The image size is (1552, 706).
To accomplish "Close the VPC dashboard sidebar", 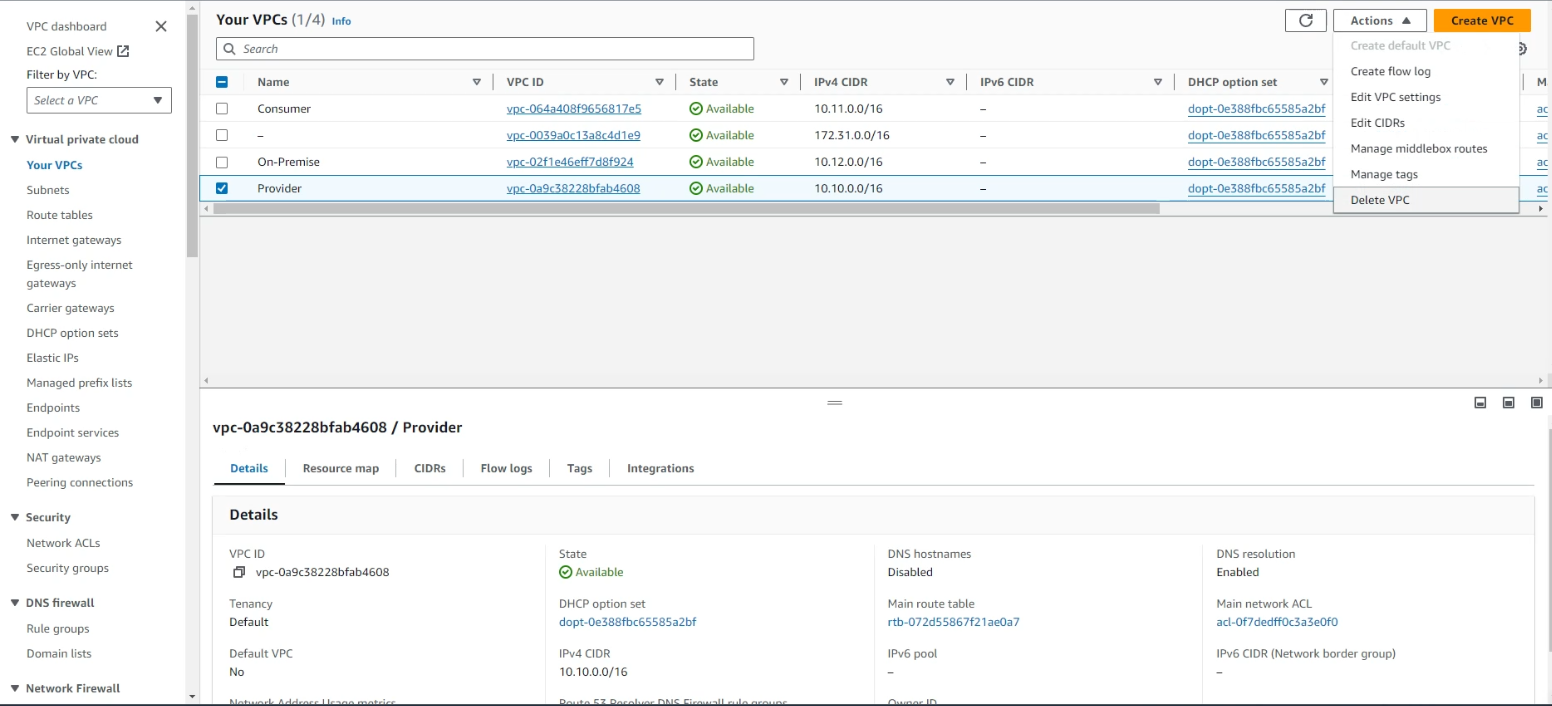I will (x=161, y=26).
